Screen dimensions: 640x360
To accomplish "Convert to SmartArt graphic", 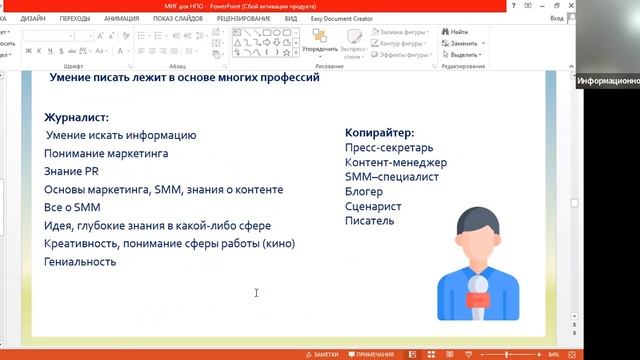I will tap(218, 54).
